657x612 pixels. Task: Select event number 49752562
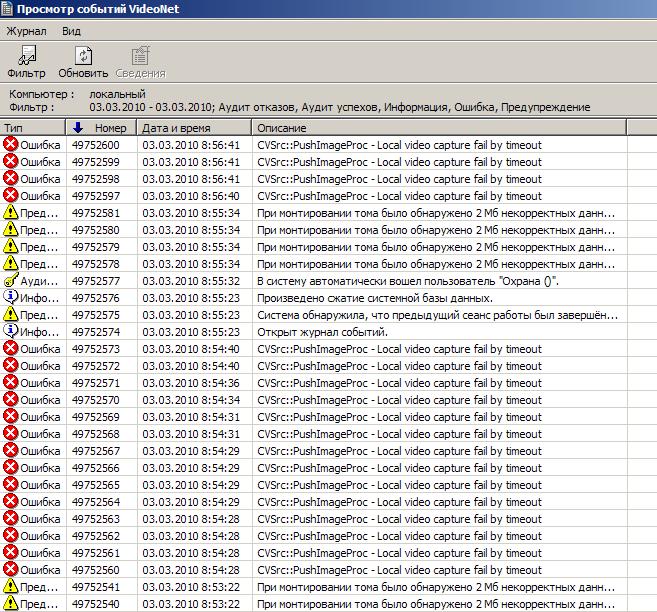[96, 536]
